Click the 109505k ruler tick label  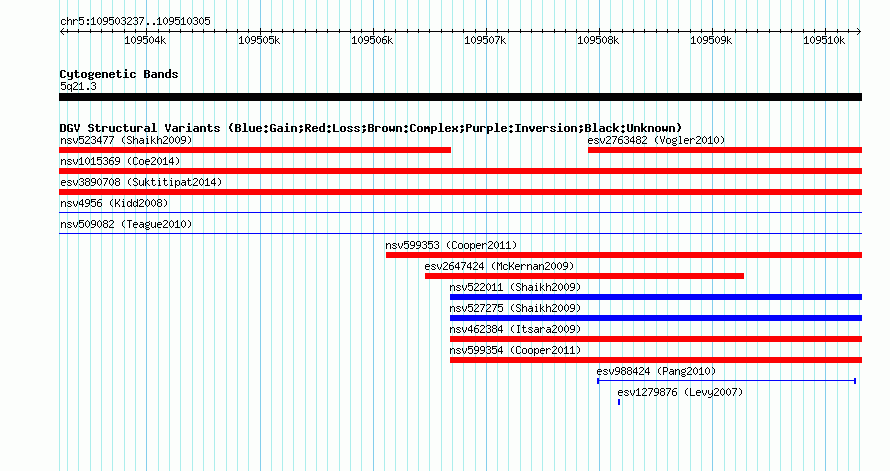(259, 40)
